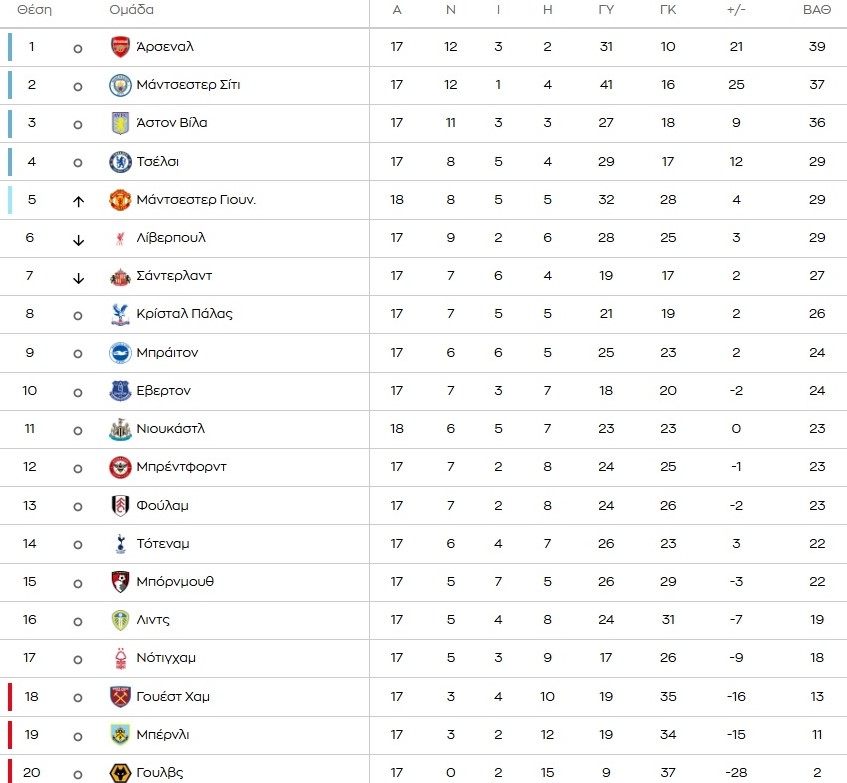Screen dimensions: 847x783
Task: Open the Νιουκάστλ team link
Action: [x=170, y=429]
